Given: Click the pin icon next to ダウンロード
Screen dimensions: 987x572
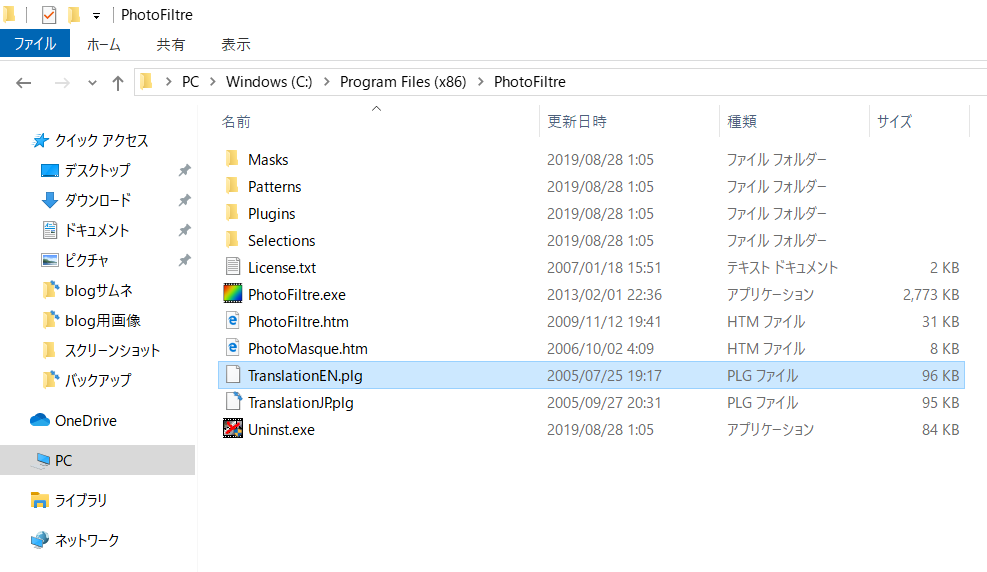Looking at the screenshot, I should tap(184, 201).
